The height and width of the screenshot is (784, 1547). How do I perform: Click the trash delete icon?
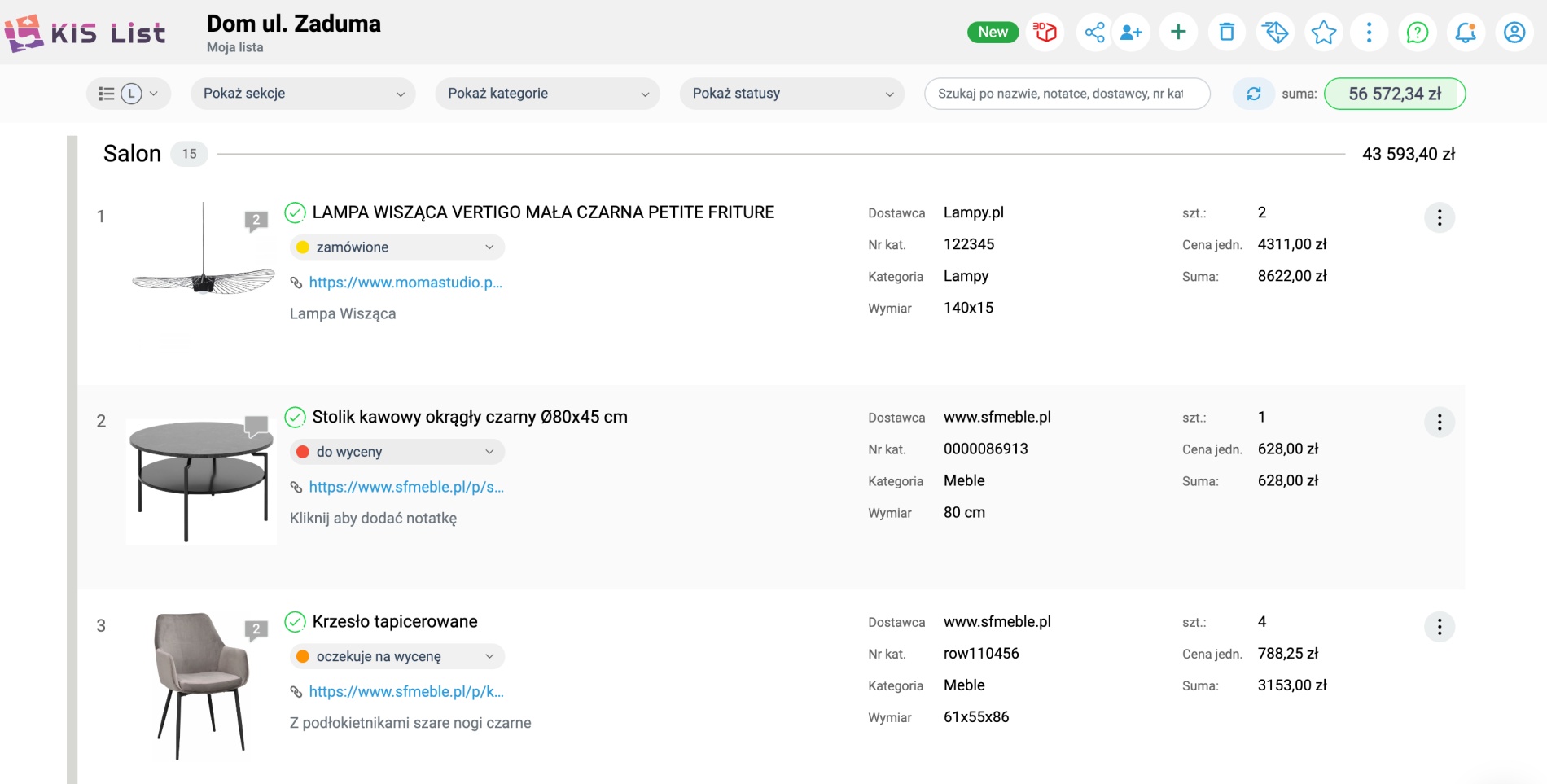point(1226,33)
